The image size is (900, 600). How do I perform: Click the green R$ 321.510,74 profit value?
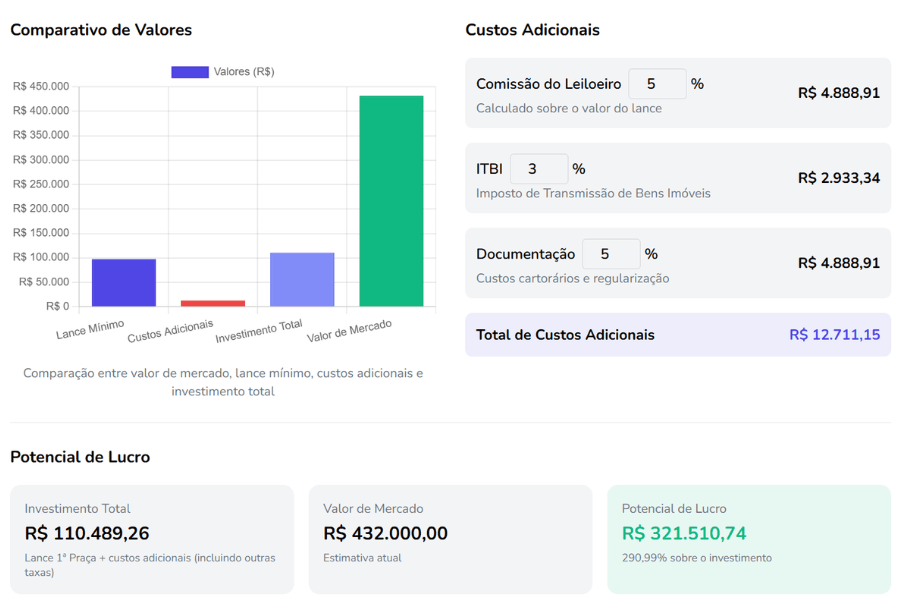[684, 533]
